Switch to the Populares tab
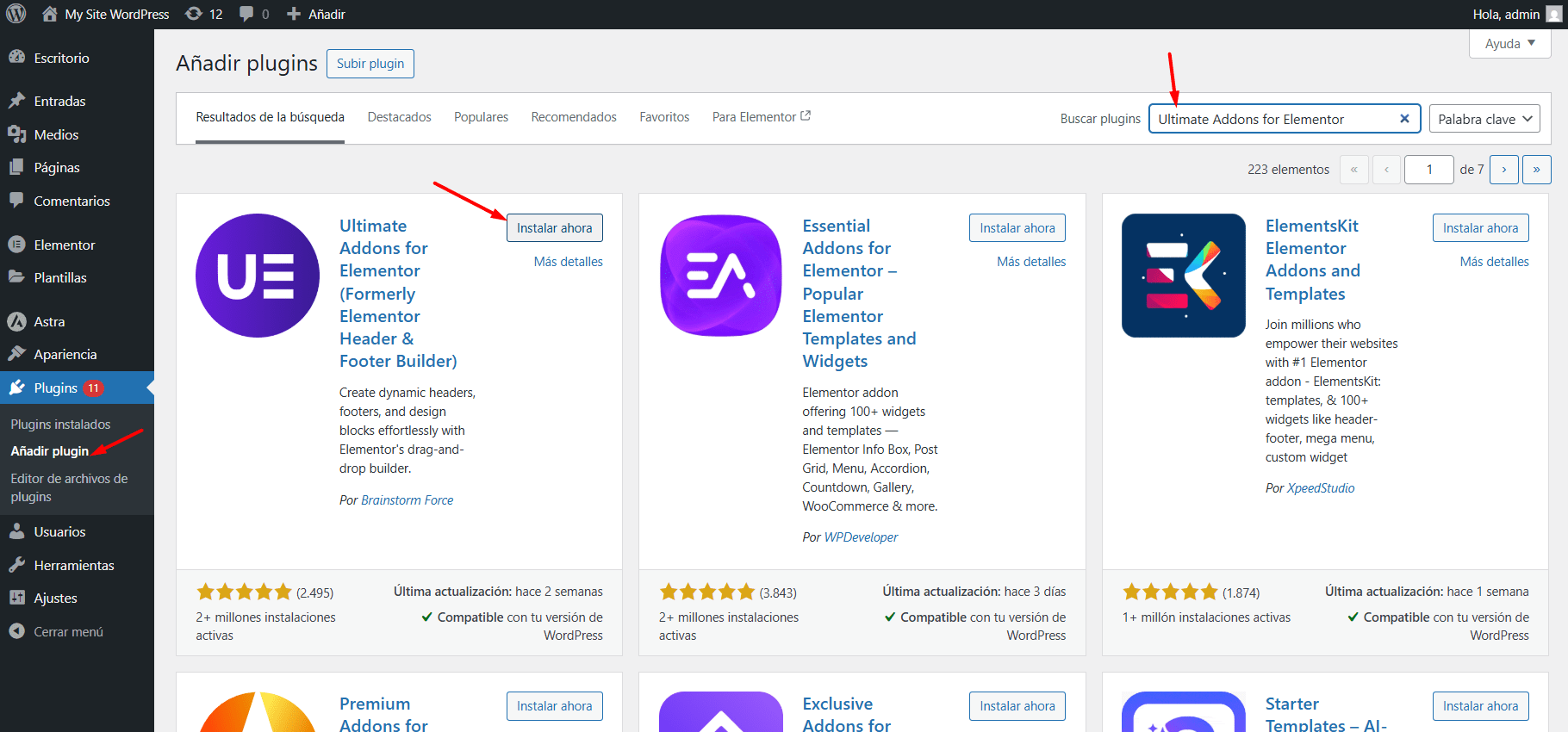 click(x=481, y=117)
